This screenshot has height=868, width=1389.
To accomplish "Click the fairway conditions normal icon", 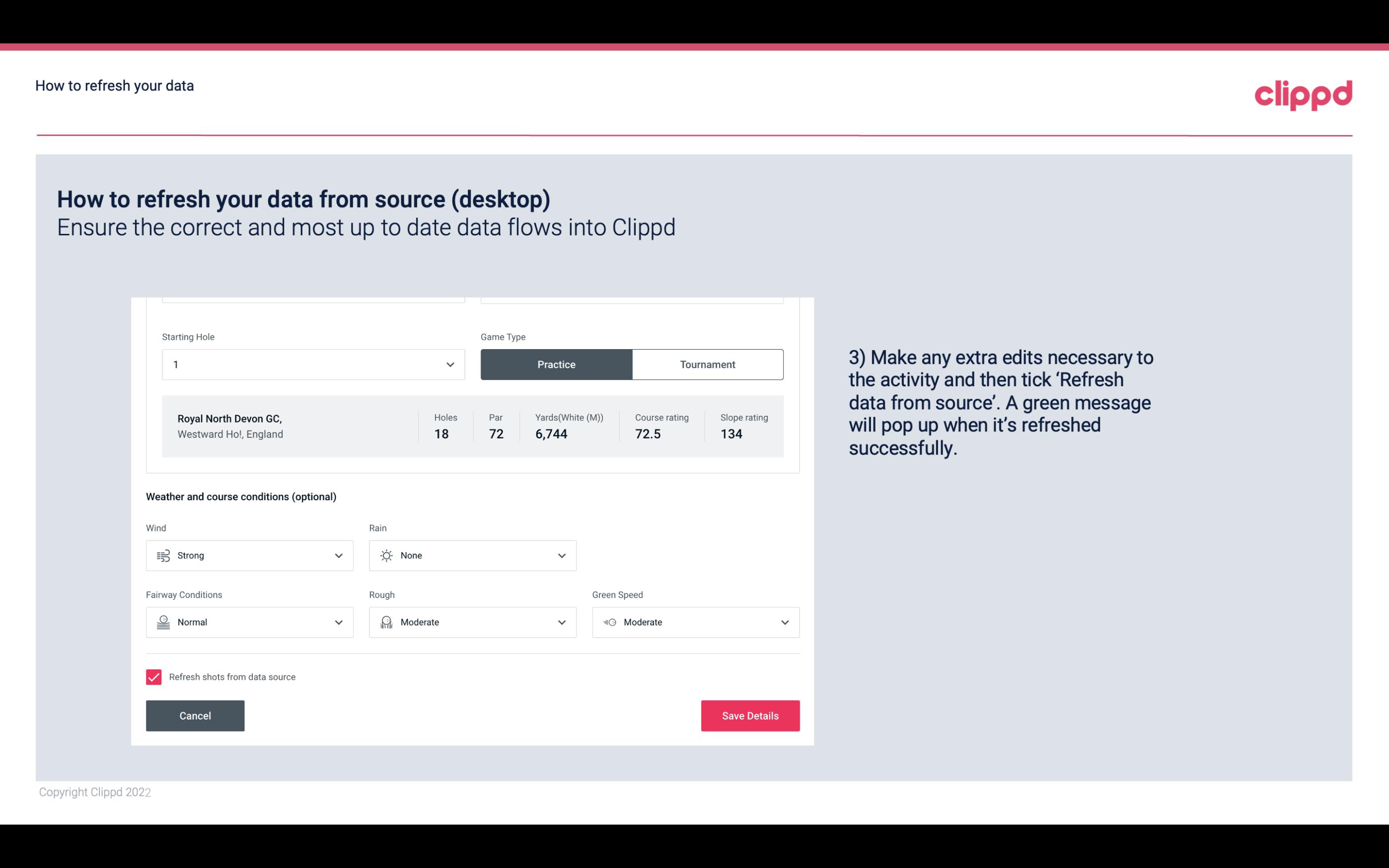I will click(163, 622).
